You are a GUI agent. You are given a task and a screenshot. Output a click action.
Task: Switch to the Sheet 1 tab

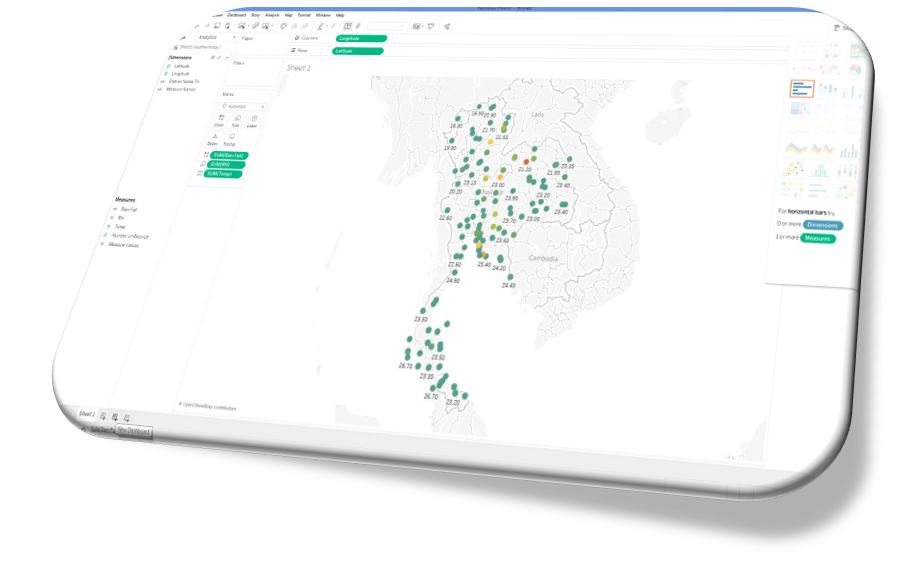point(86,413)
